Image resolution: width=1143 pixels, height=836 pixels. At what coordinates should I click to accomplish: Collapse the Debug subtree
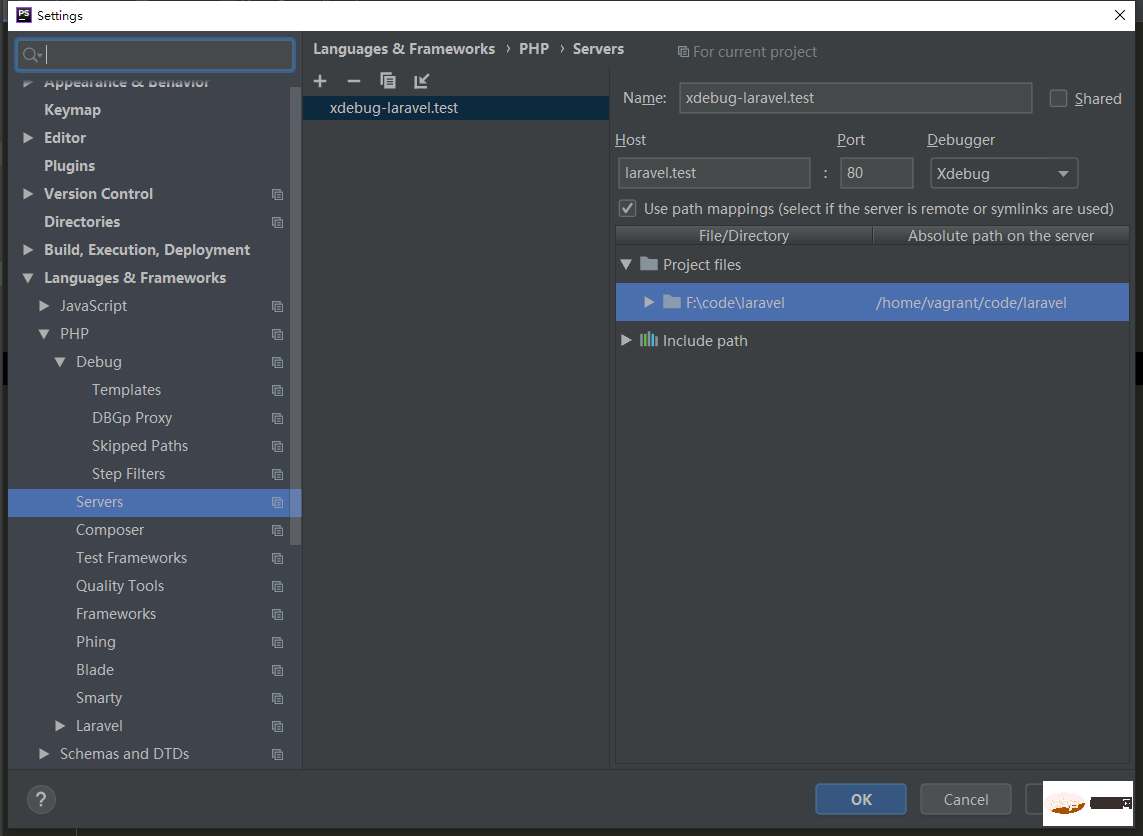point(61,362)
